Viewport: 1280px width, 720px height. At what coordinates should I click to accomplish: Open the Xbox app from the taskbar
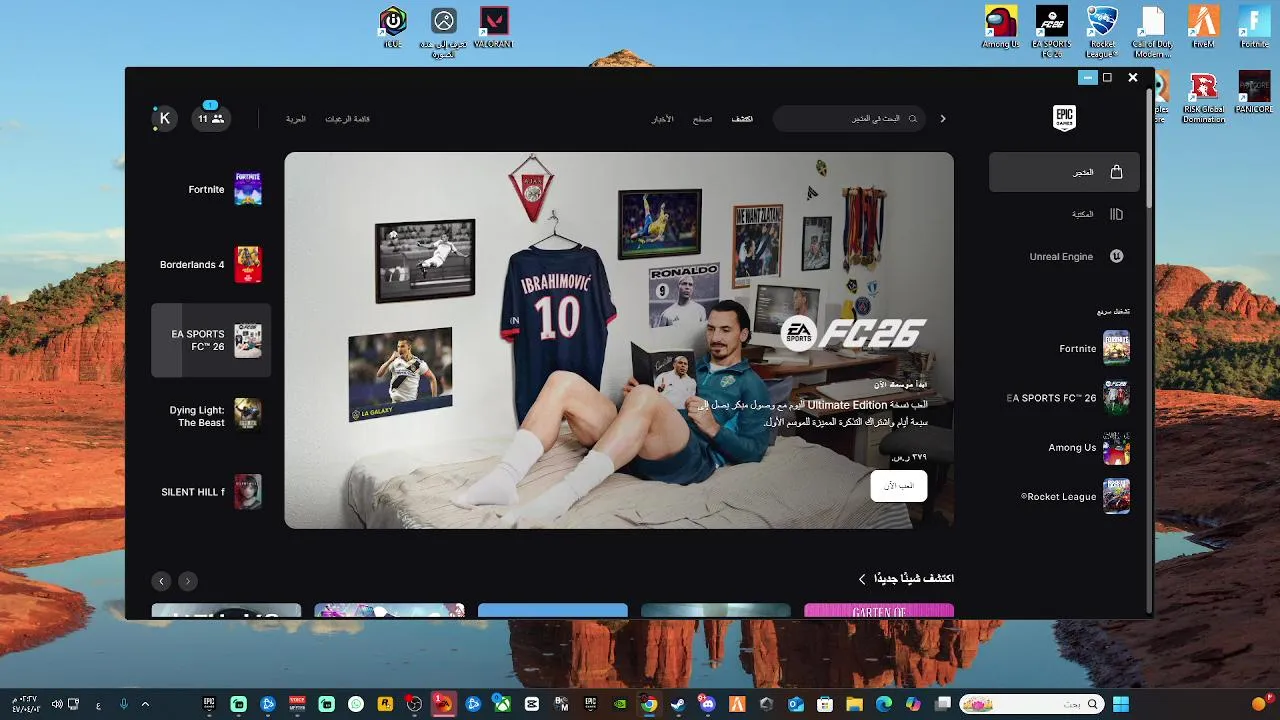tap(503, 704)
